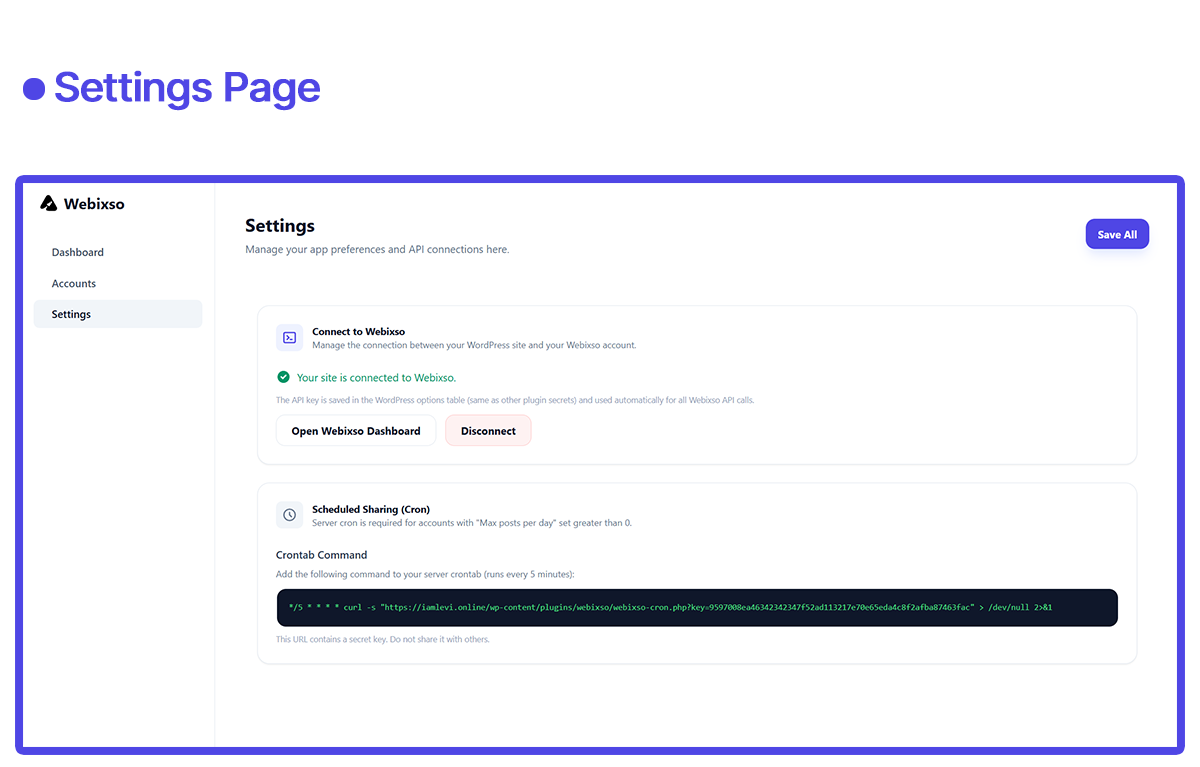Select Settings in the sidebar

[118, 314]
